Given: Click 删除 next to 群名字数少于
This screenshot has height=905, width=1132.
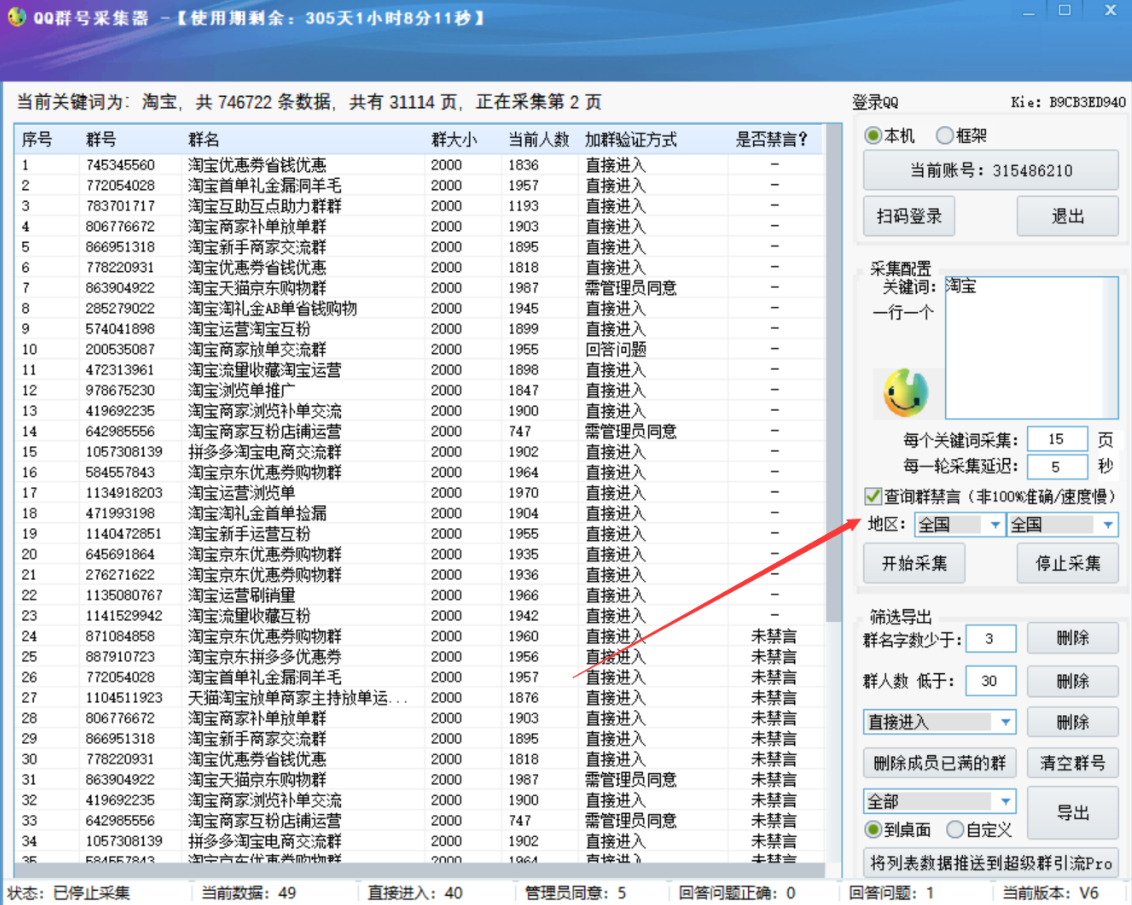Looking at the screenshot, I should (1072, 638).
